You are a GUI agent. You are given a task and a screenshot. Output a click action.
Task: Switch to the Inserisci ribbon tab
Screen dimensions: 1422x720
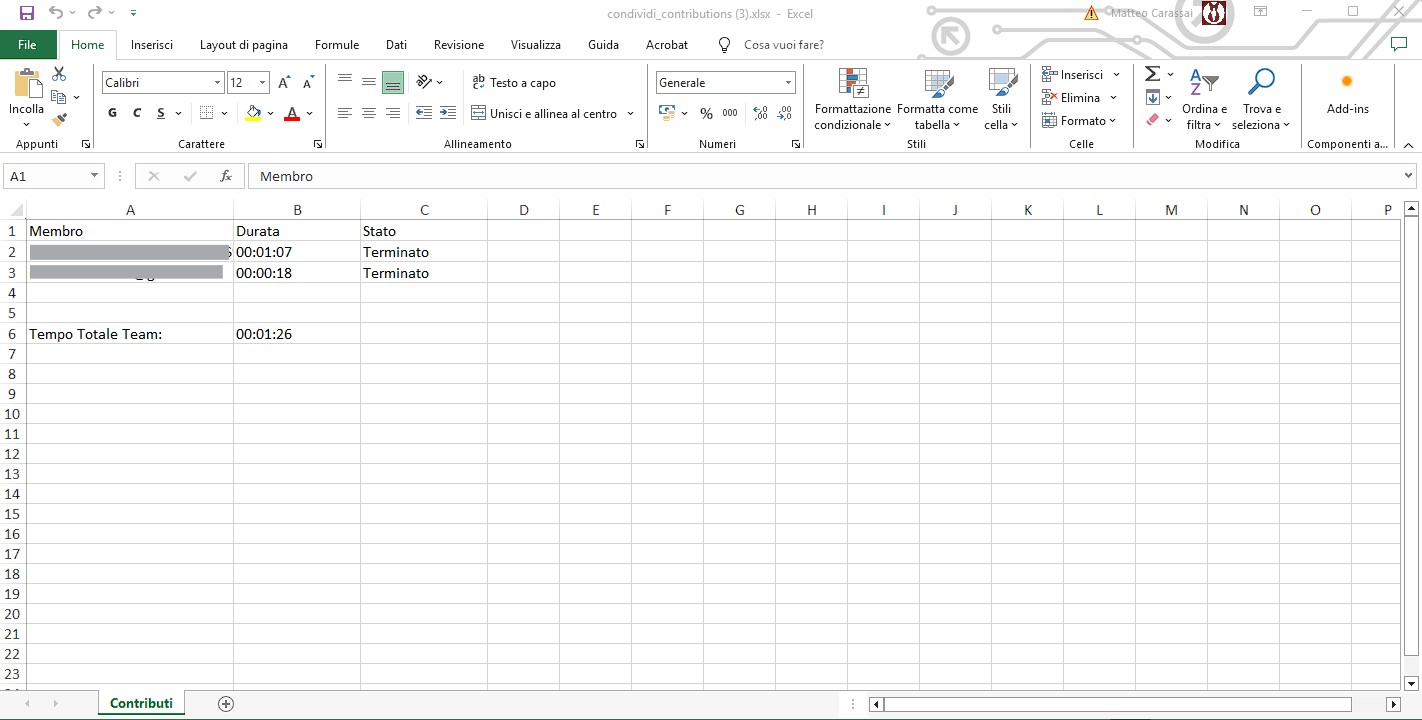(152, 45)
